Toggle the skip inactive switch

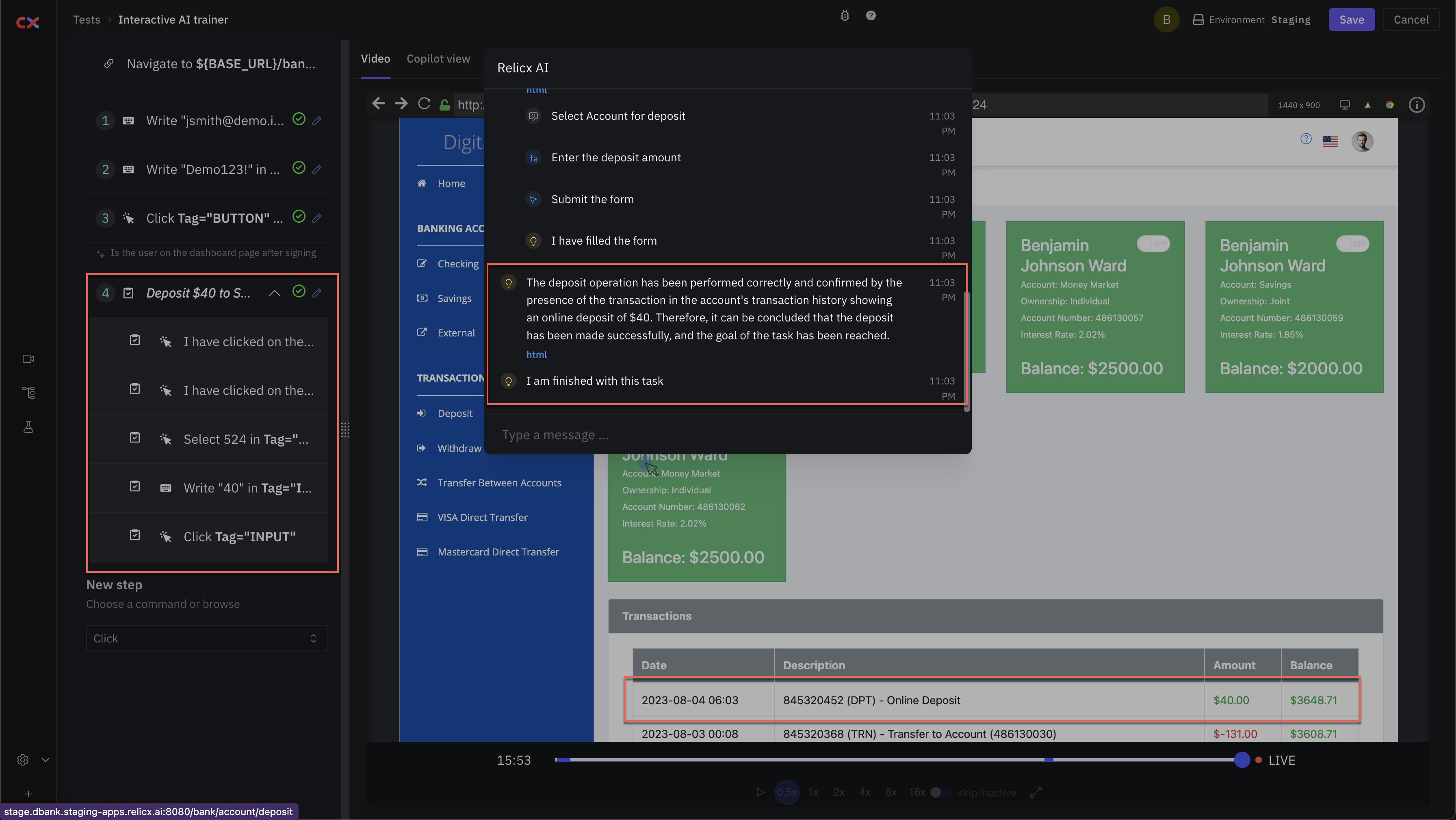tap(940, 792)
